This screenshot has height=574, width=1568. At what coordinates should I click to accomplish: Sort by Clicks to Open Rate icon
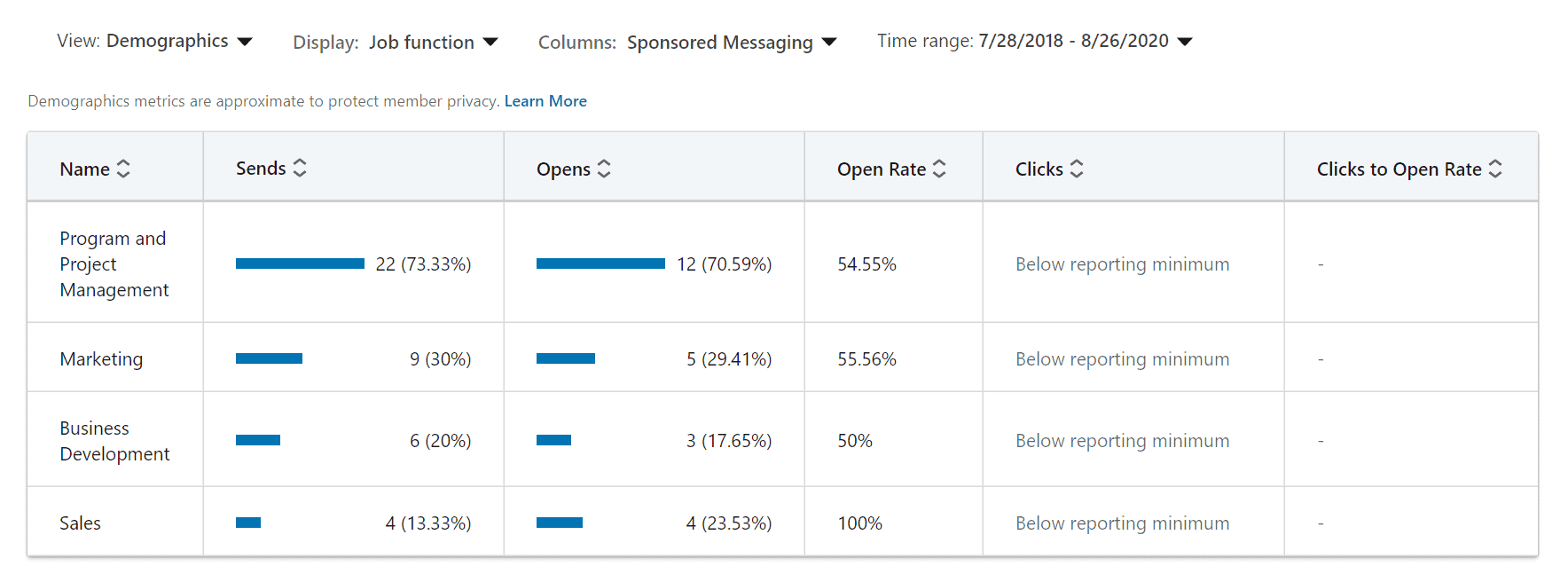1495,169
